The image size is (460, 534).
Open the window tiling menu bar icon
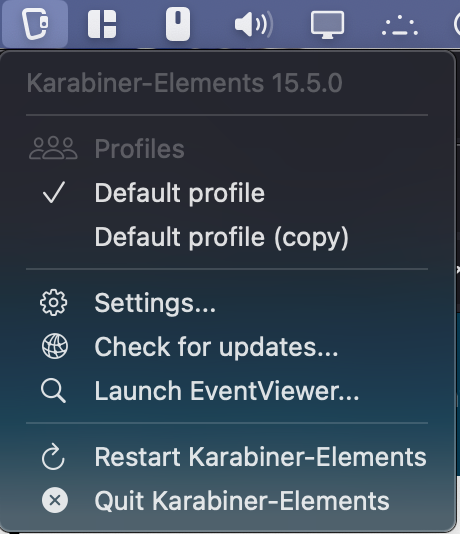point(102,24)
